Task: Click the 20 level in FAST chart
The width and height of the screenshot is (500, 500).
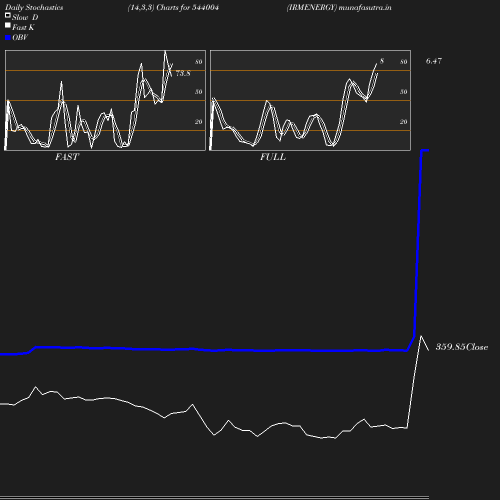Action: pos(198,122)
